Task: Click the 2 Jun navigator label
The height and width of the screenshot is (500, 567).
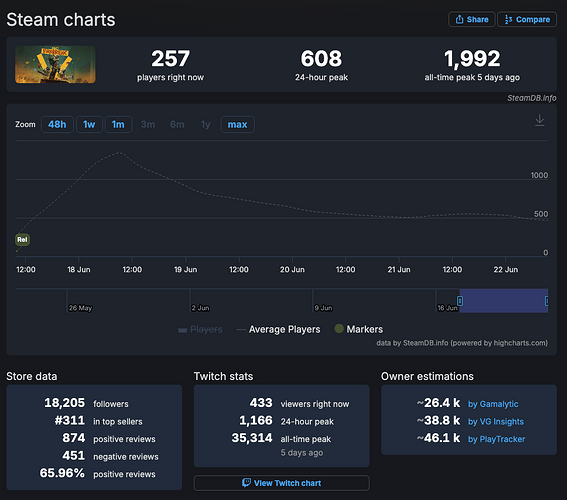Action: click(200, 308)
